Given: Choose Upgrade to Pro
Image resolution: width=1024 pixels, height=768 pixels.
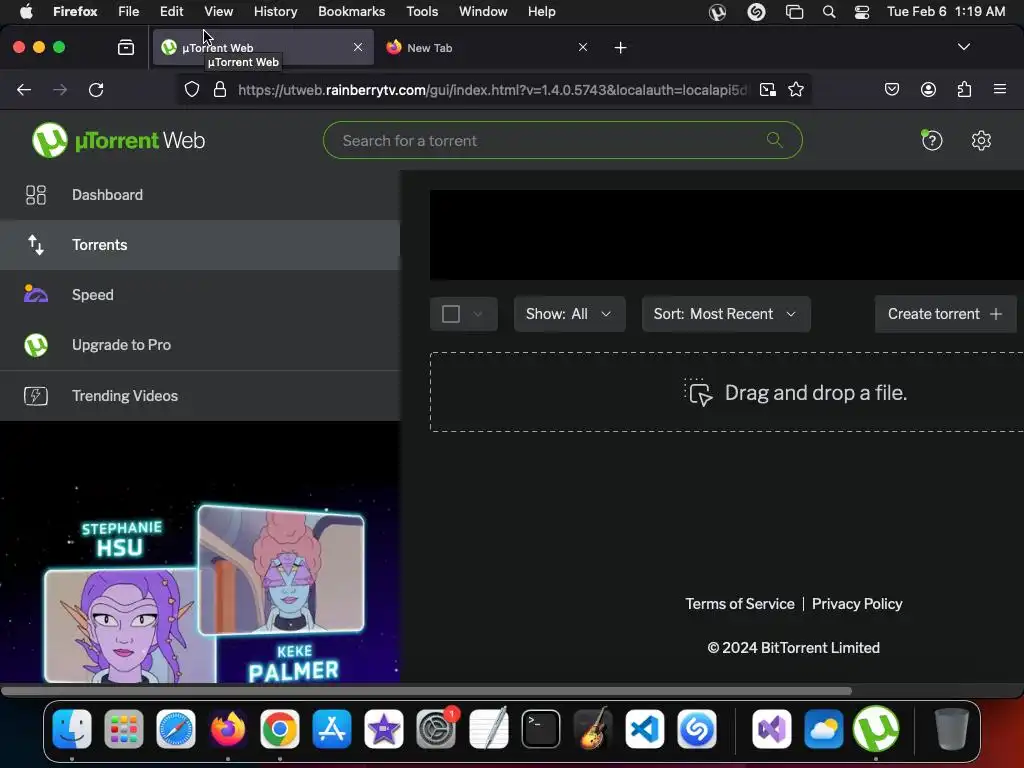Looking at the screenshot, I should (x=200, y=345).
